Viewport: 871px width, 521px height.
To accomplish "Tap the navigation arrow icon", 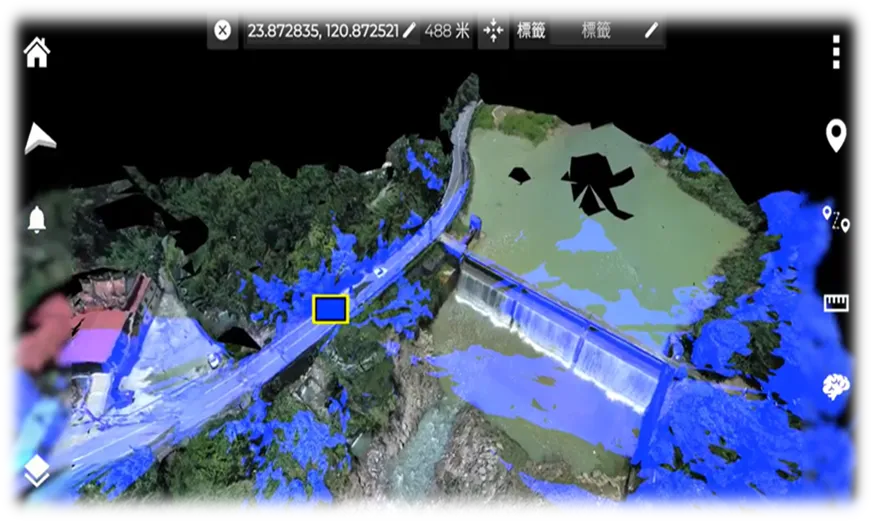I will point(39,138).
